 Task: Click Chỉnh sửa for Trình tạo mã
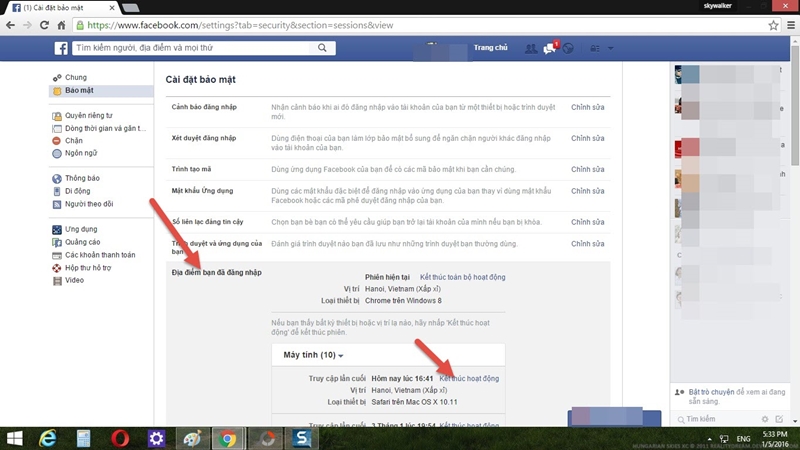click(x=587, y=169)
